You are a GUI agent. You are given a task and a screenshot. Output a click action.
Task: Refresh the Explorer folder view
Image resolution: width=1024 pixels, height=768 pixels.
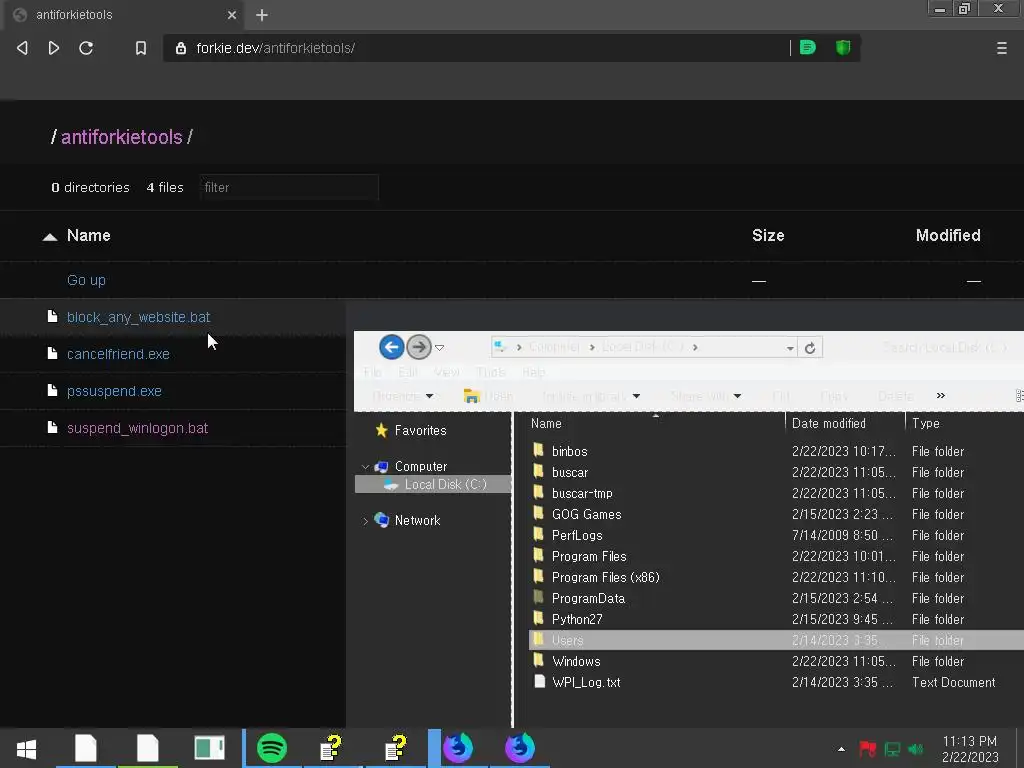(x=810, y=348)
